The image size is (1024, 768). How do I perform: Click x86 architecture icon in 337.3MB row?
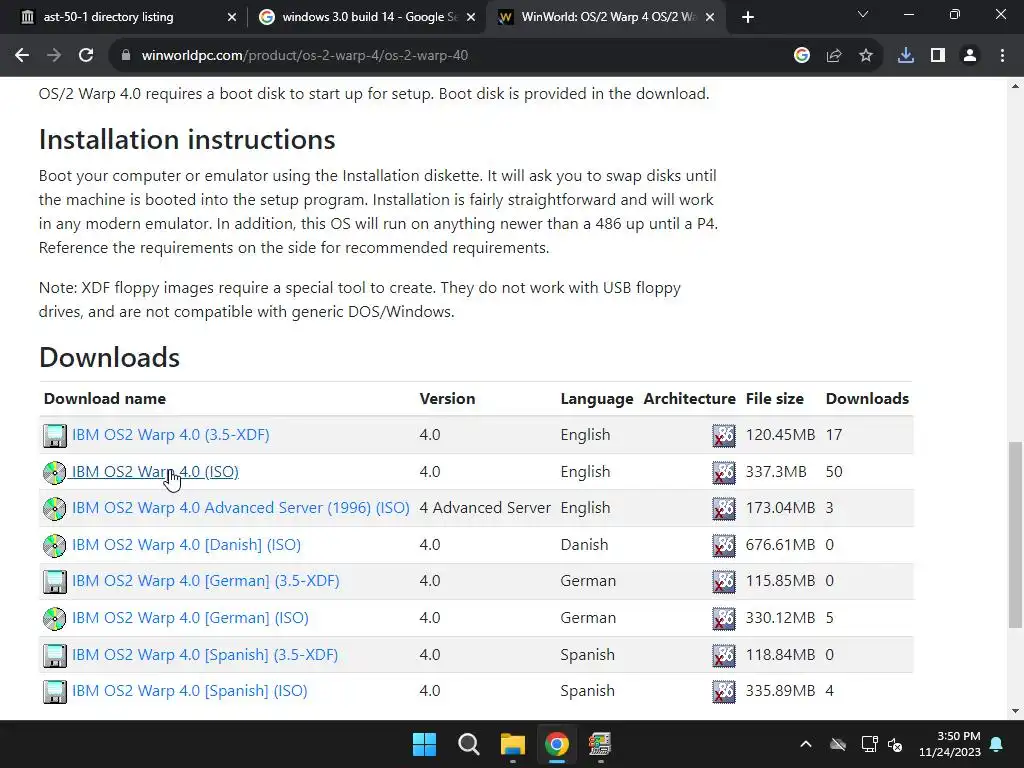point(724,472)
